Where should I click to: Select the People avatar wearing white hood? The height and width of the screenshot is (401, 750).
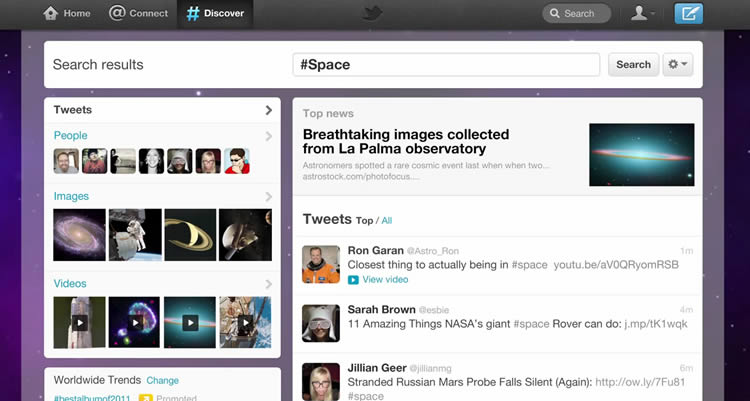[180, 161]
